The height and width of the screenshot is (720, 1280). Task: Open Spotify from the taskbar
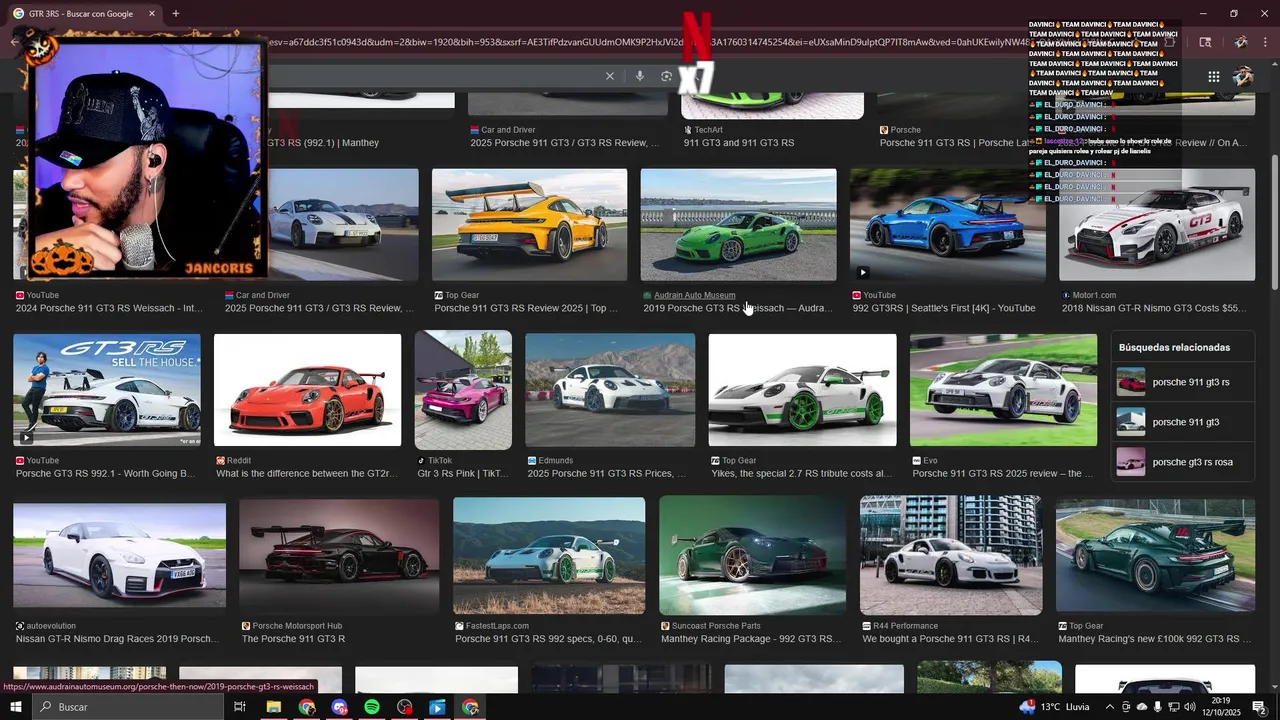pos(372,707)
